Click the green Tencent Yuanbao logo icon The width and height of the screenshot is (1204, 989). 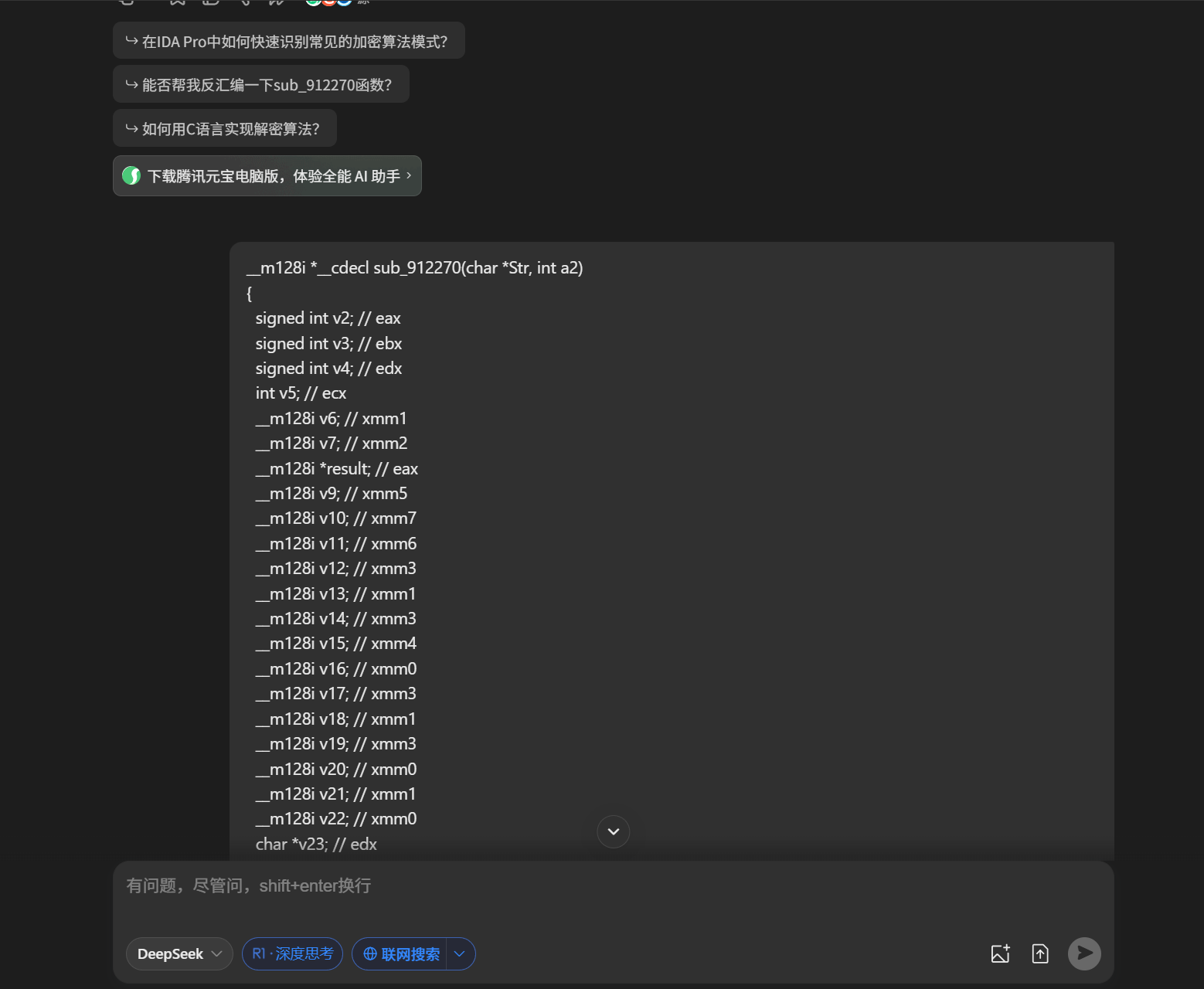coord(131,176)
